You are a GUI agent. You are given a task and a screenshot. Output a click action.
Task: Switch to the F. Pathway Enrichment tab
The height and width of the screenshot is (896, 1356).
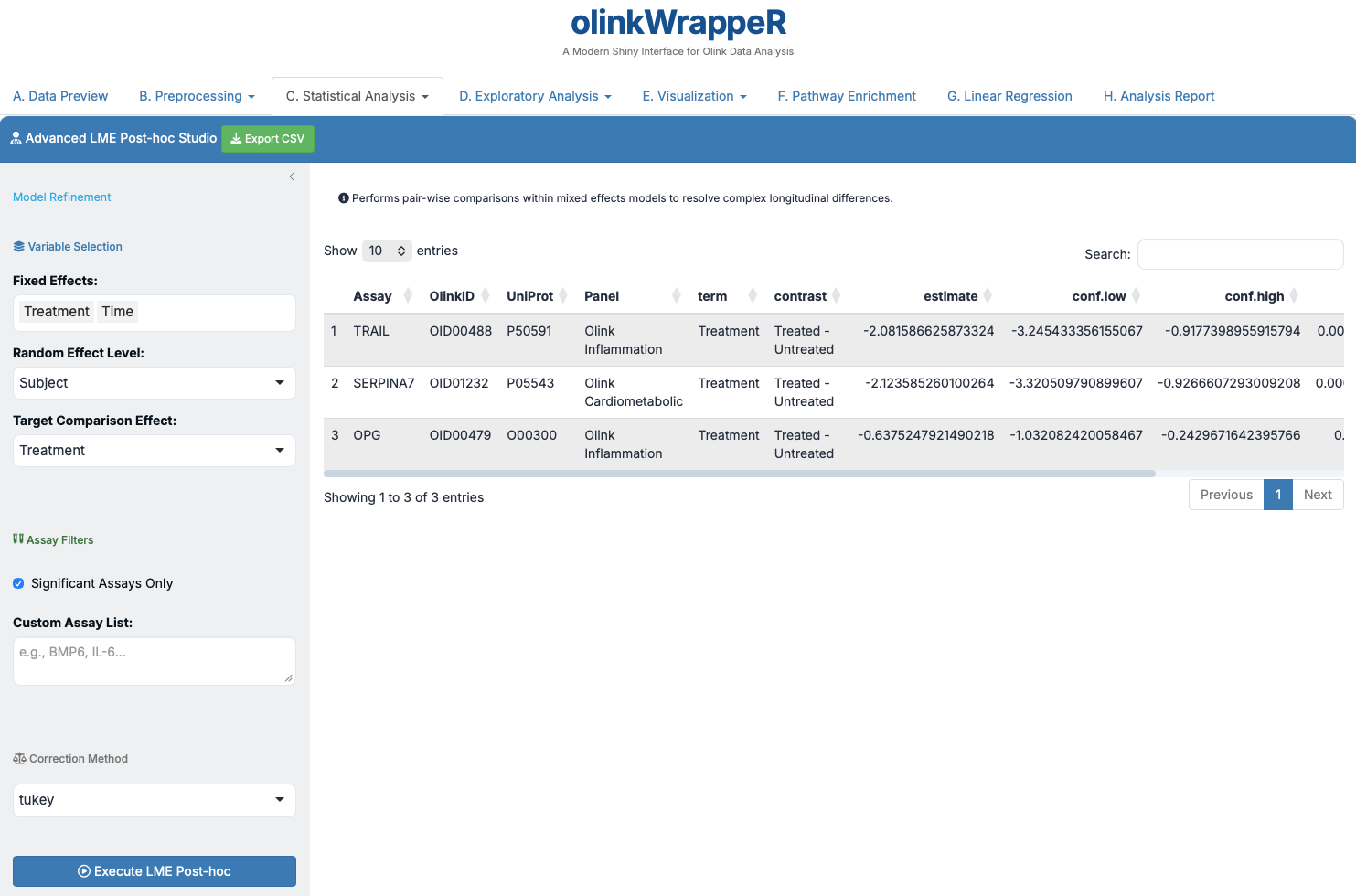(x=846, y=96)
